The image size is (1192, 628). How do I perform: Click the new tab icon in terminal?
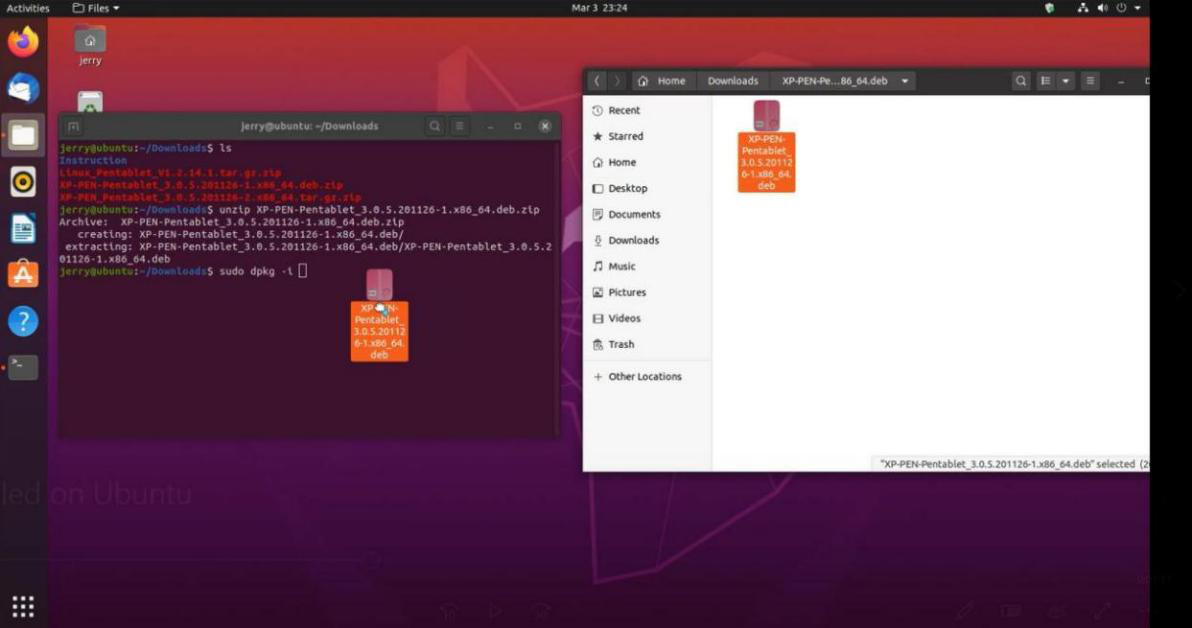tap(73, 127)
